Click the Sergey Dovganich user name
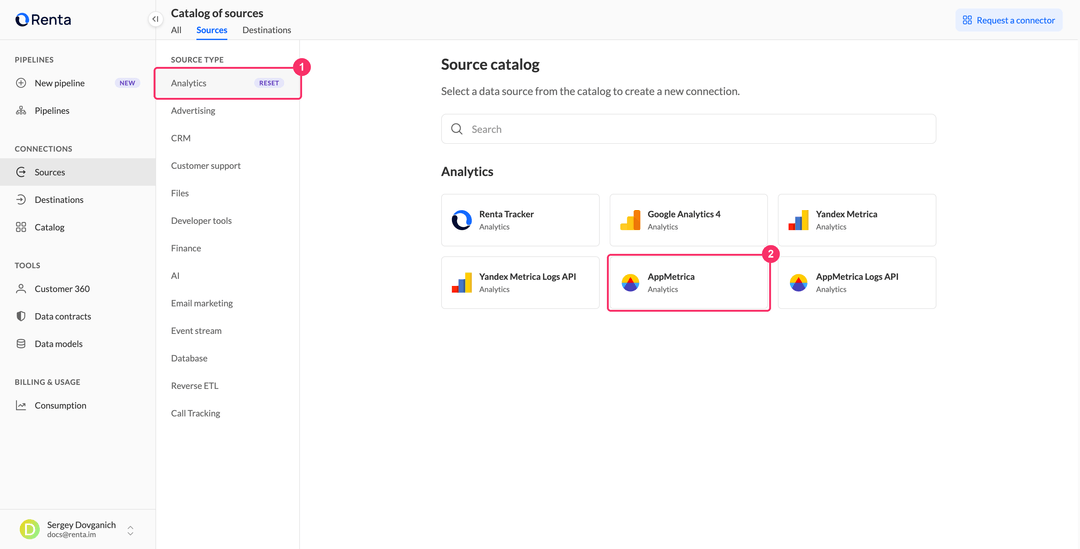The image size is (1080, 549). [x=81, y=524]
